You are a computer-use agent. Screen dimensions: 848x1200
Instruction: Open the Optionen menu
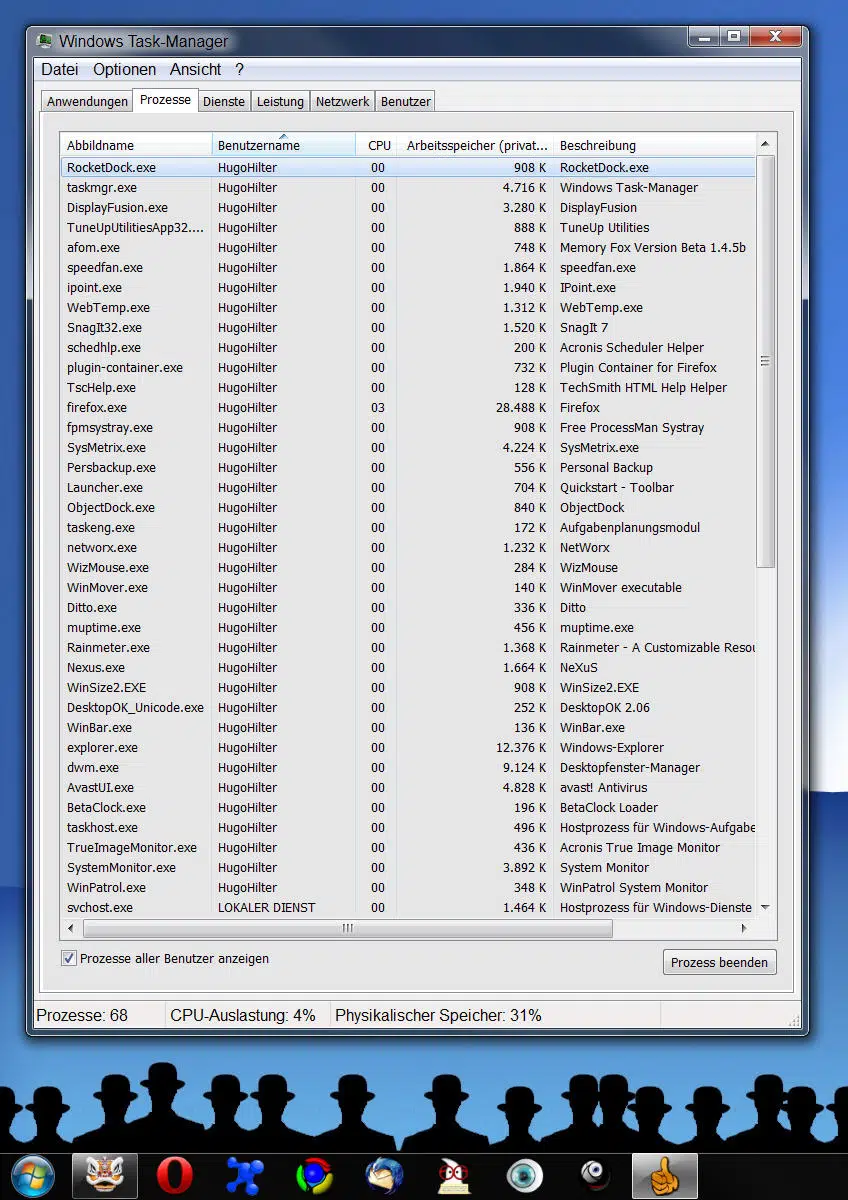(x=124, y=69)
